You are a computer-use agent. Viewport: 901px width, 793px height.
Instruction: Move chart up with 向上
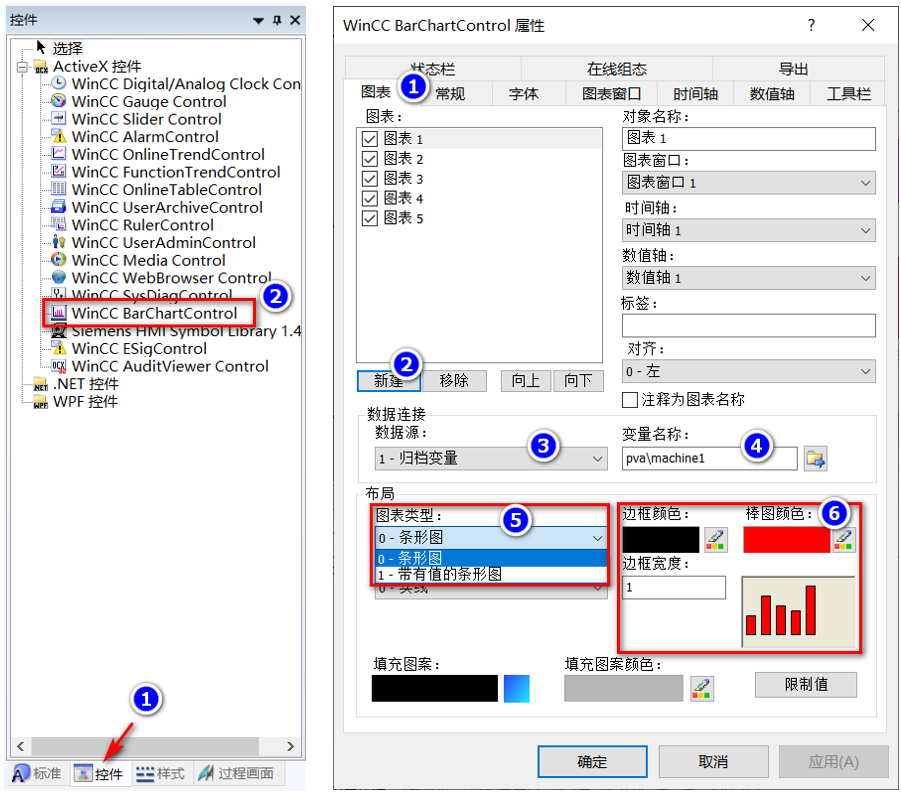pos(526,380)
